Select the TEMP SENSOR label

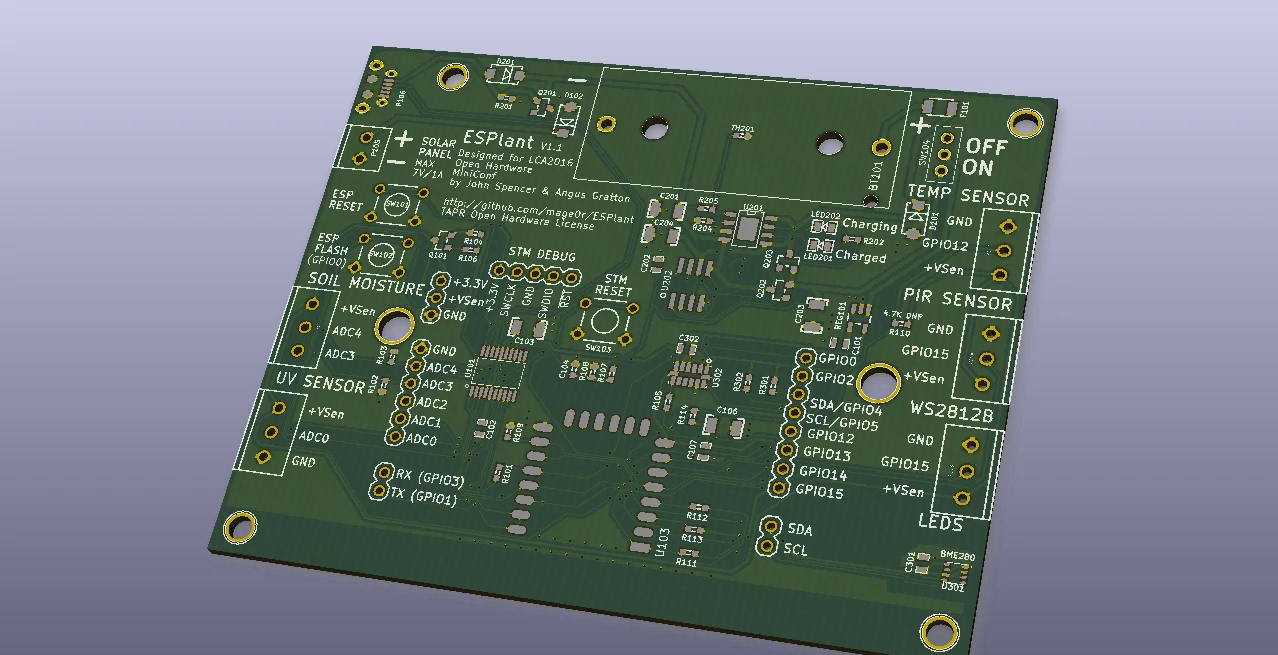968,195
